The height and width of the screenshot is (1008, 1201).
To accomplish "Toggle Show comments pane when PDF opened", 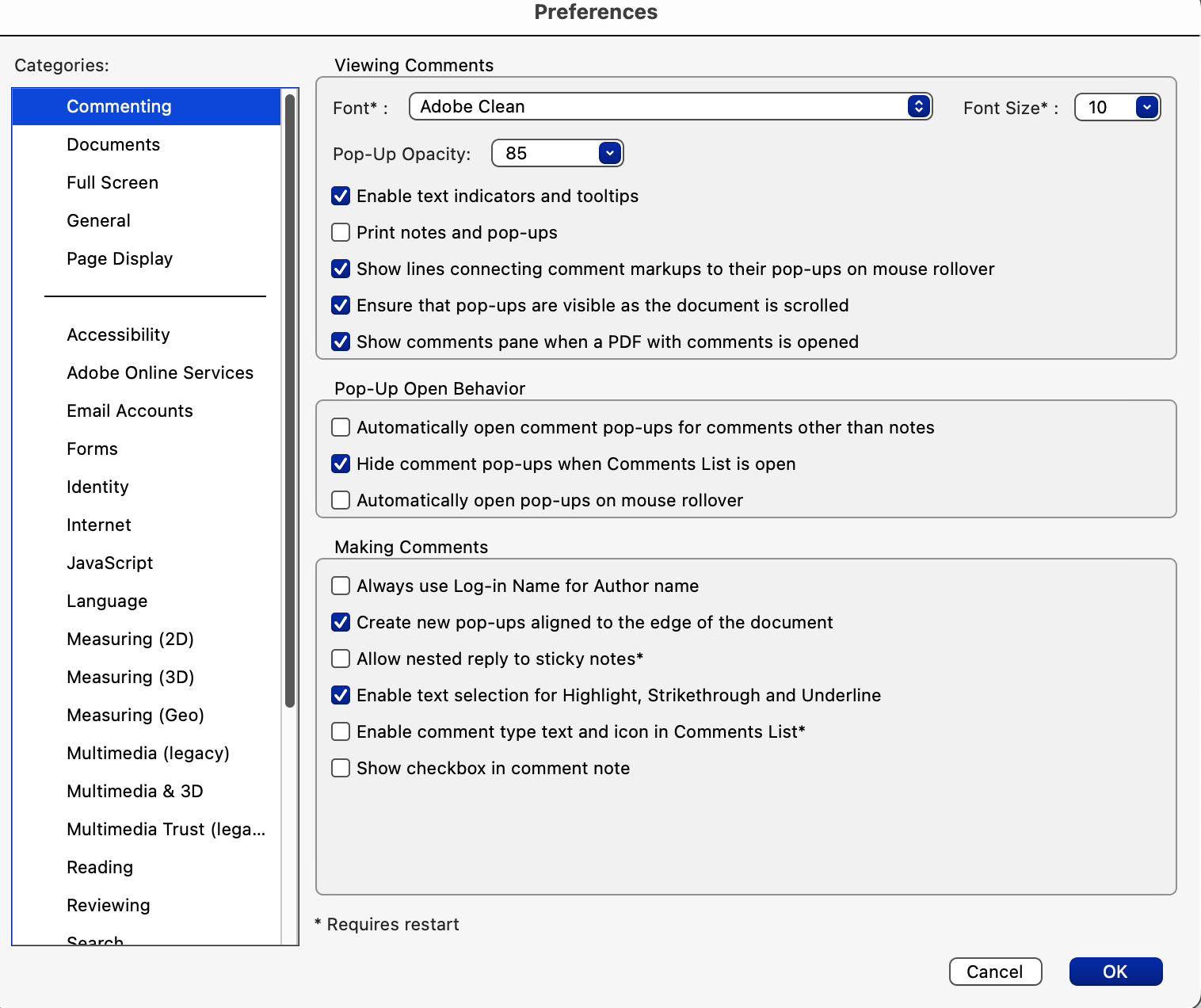I will [x=341, y=342].
